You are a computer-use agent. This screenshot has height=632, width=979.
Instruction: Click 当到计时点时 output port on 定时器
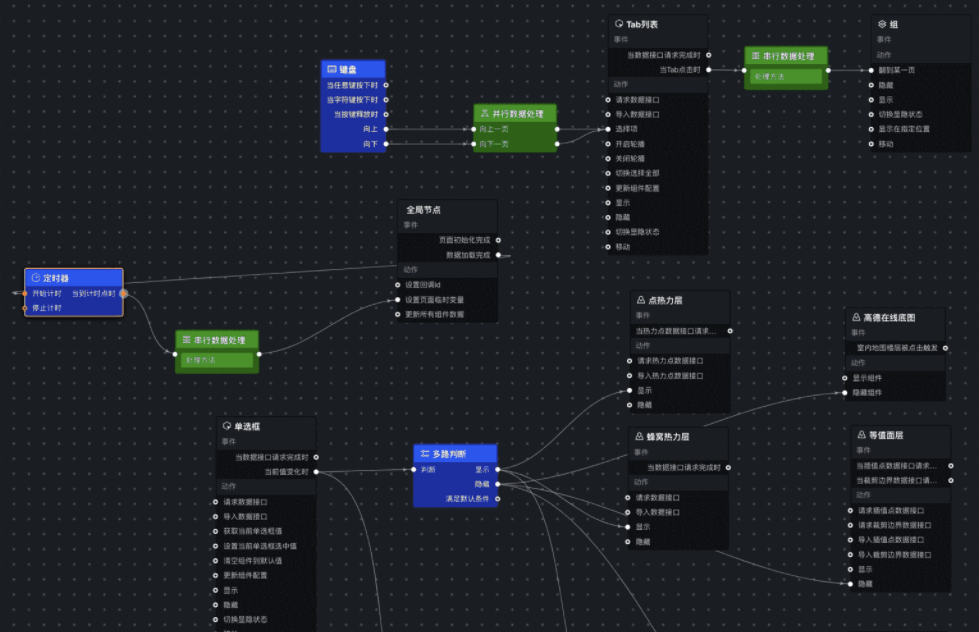click(123, 293)
